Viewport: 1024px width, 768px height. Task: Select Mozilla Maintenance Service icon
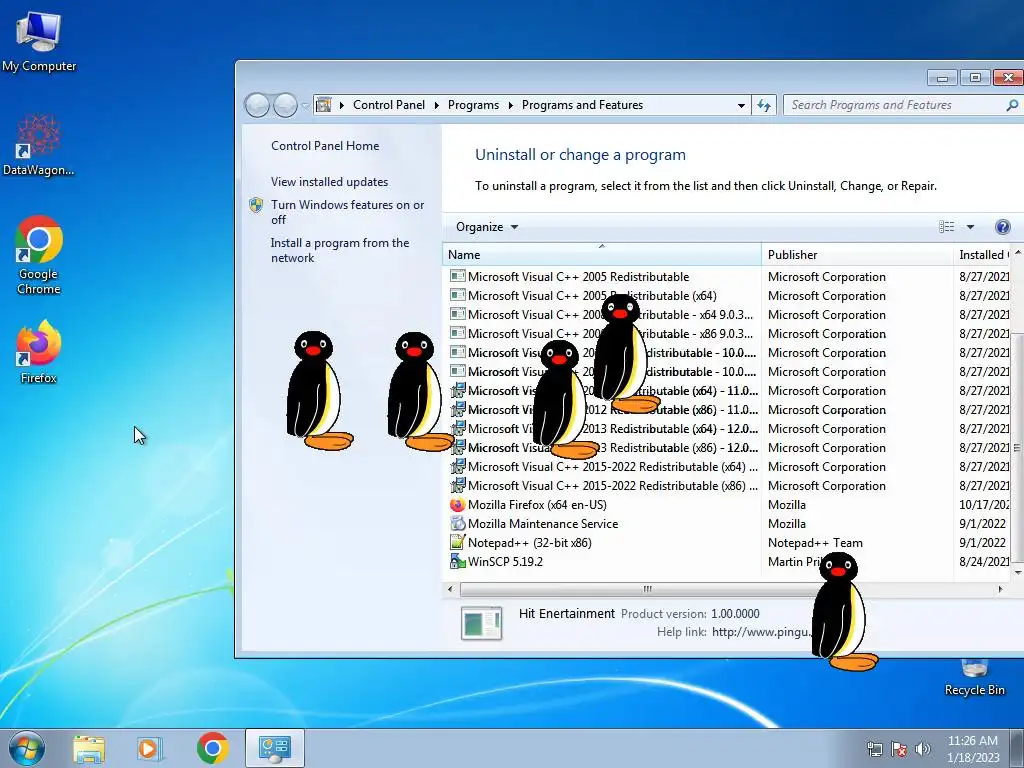point(457,524)
